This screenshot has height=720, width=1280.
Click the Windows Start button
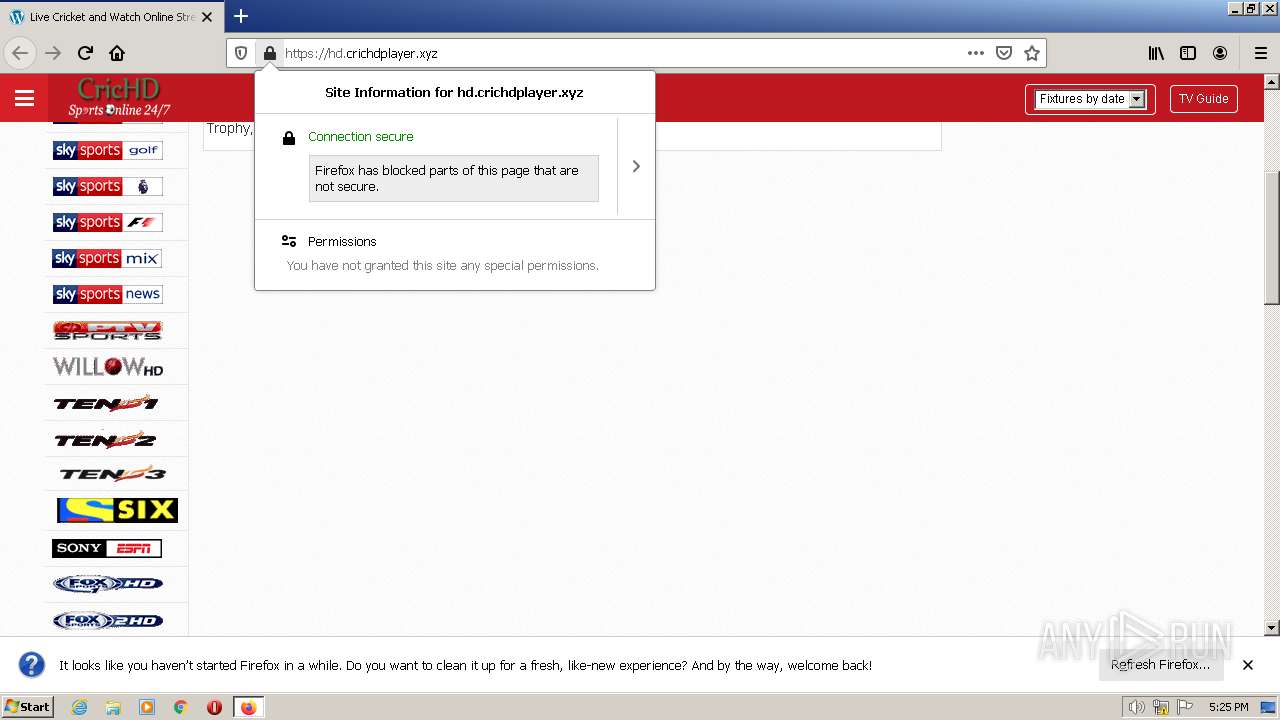[x=28, y=707]
